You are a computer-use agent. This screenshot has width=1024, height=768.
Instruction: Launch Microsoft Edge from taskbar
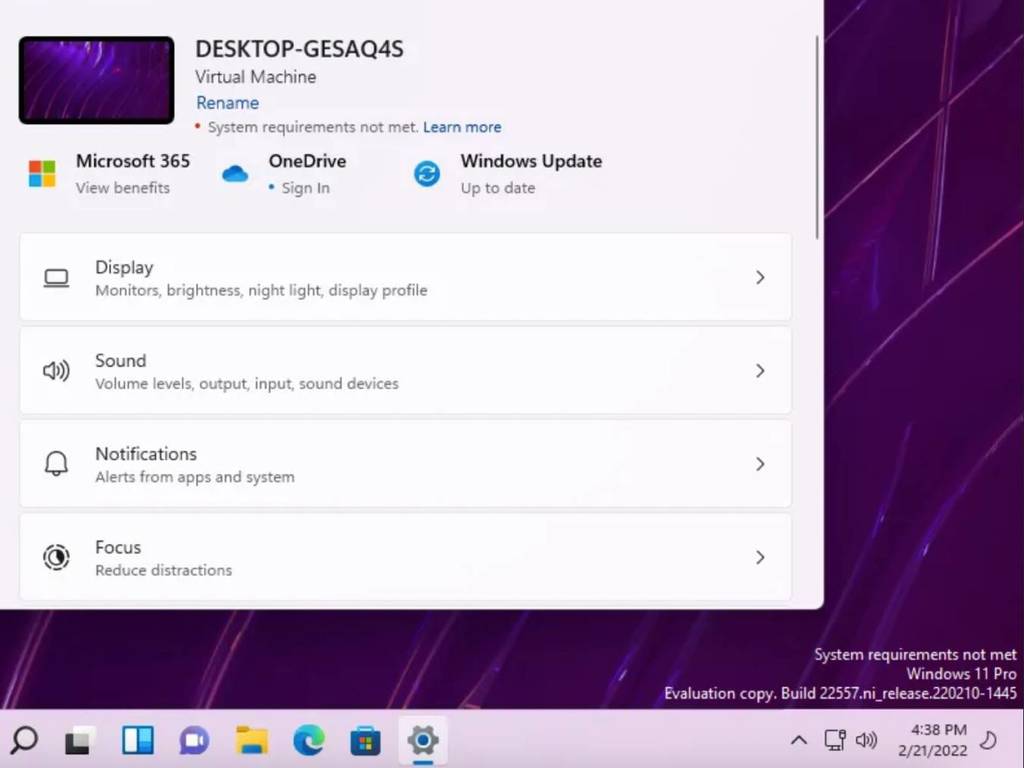pyautogui.click(x=308, y=740)
